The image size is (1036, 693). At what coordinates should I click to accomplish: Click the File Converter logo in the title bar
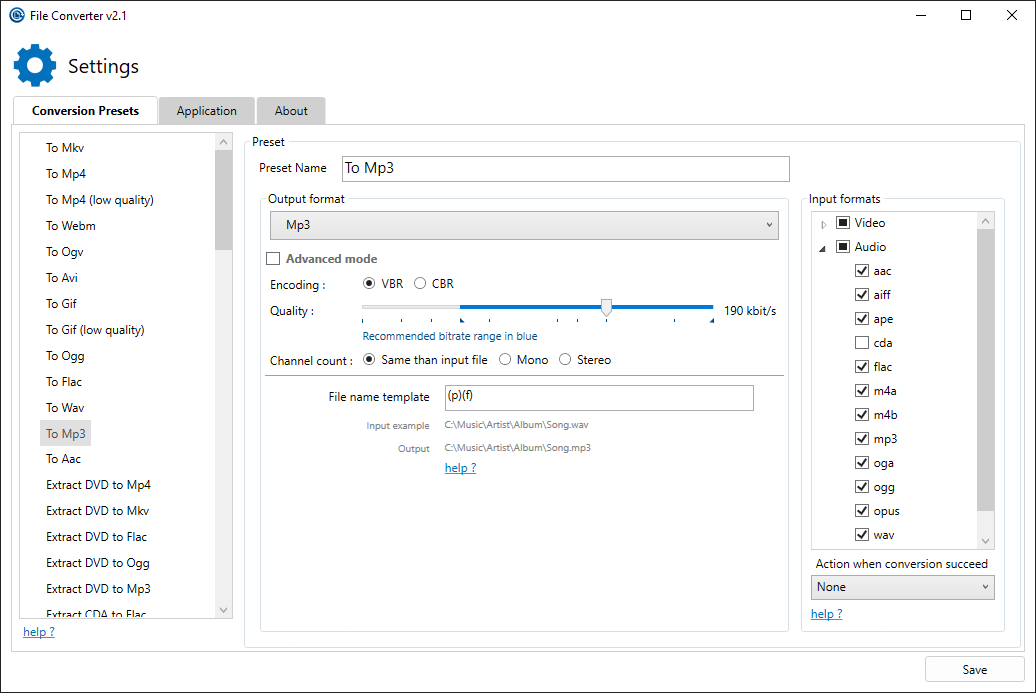tap(15, 15)
